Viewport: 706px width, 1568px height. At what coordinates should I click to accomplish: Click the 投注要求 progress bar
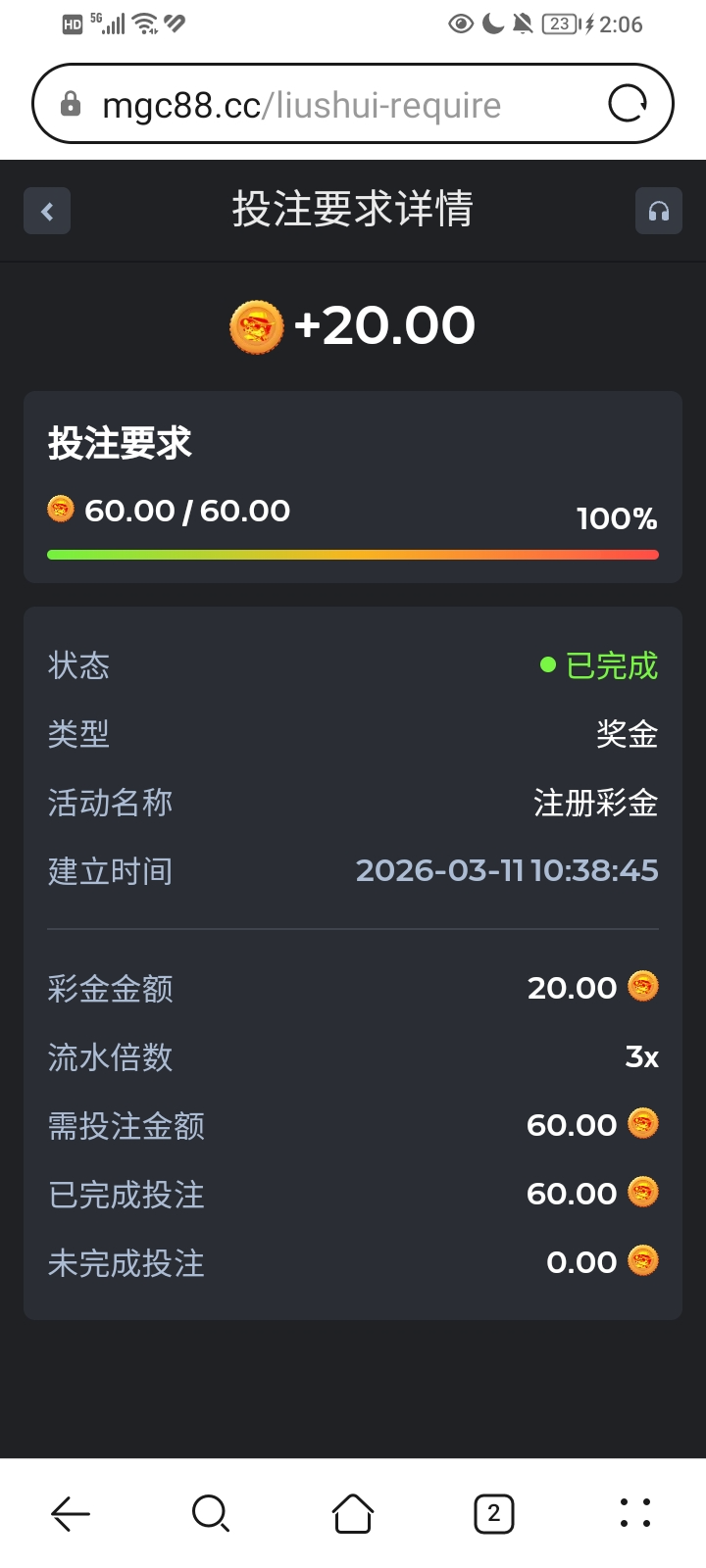[353, 555]
